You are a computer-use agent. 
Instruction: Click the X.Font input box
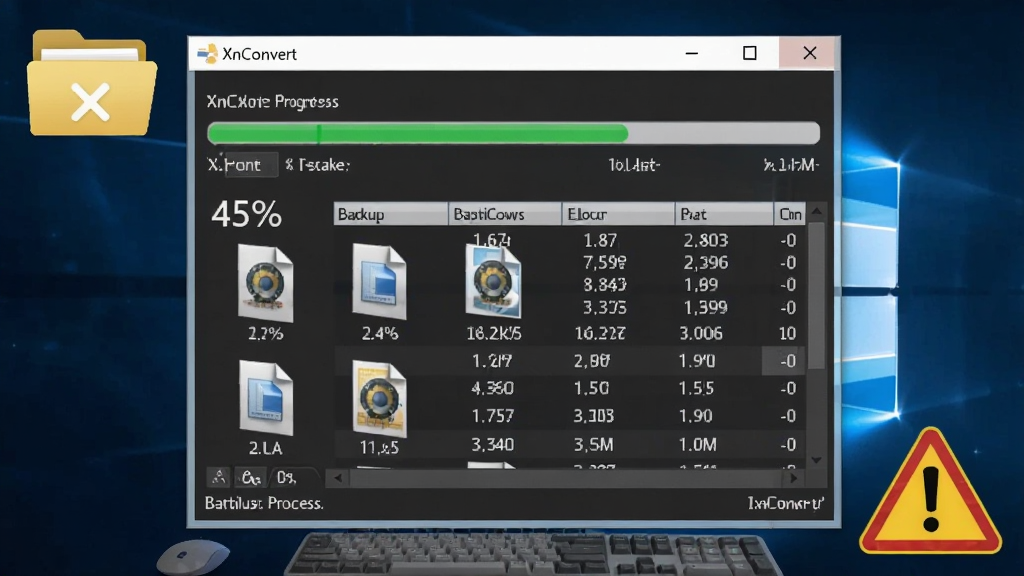point(251,165)
